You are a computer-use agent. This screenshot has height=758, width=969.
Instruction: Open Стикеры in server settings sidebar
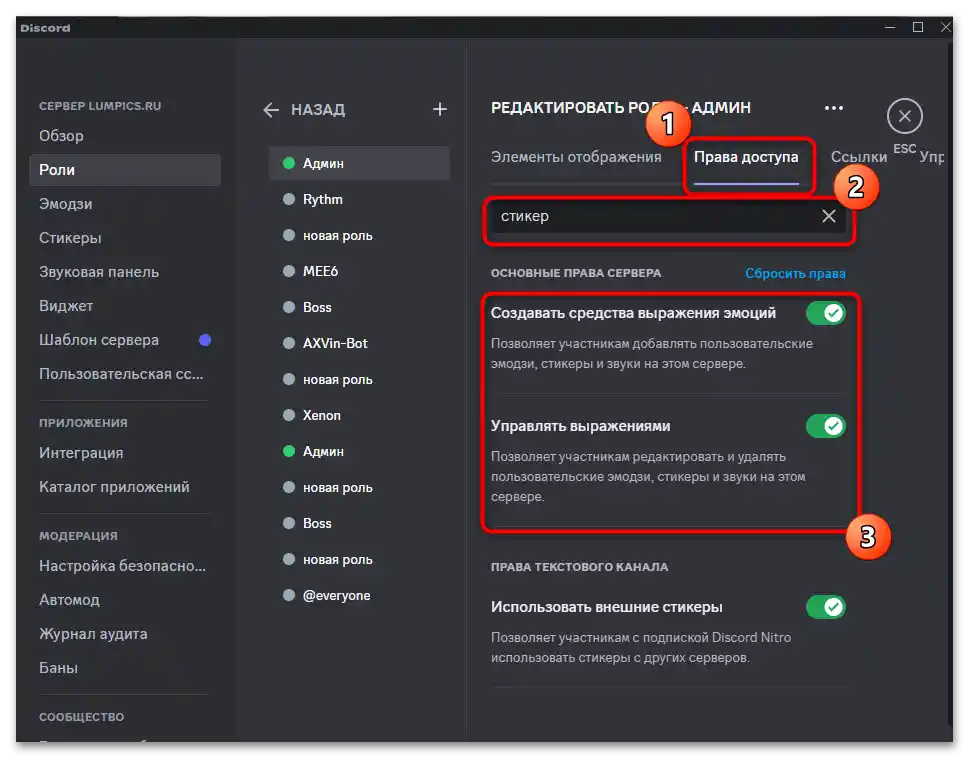click(x=70, y=238)
